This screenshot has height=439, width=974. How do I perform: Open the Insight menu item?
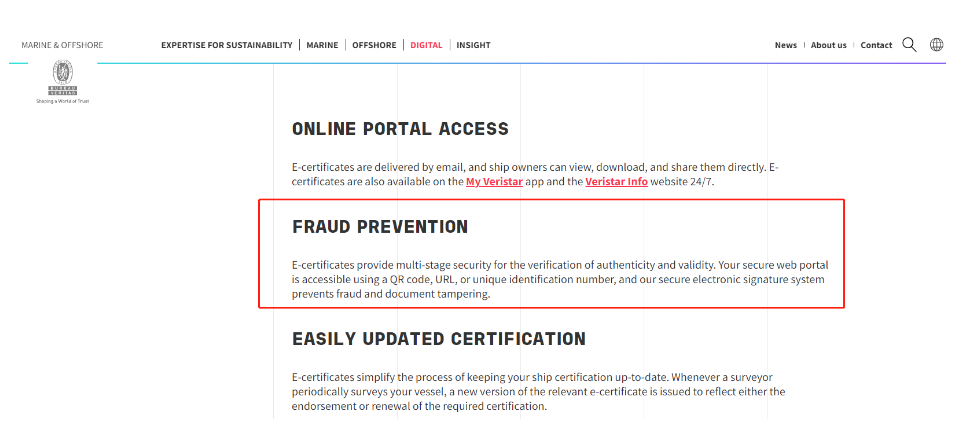[473, 45]
